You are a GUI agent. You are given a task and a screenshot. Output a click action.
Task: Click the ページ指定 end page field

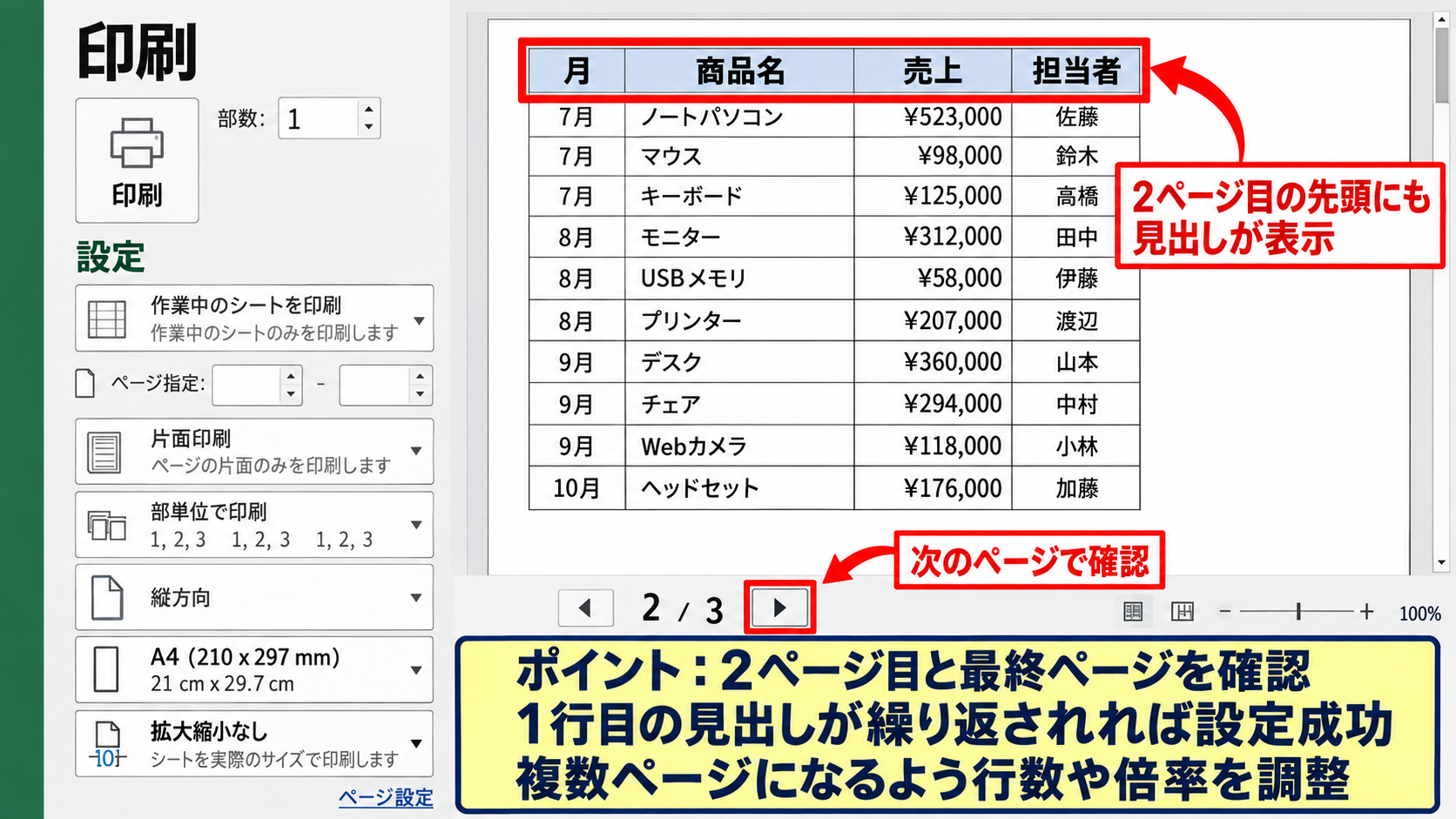[374, 385]
